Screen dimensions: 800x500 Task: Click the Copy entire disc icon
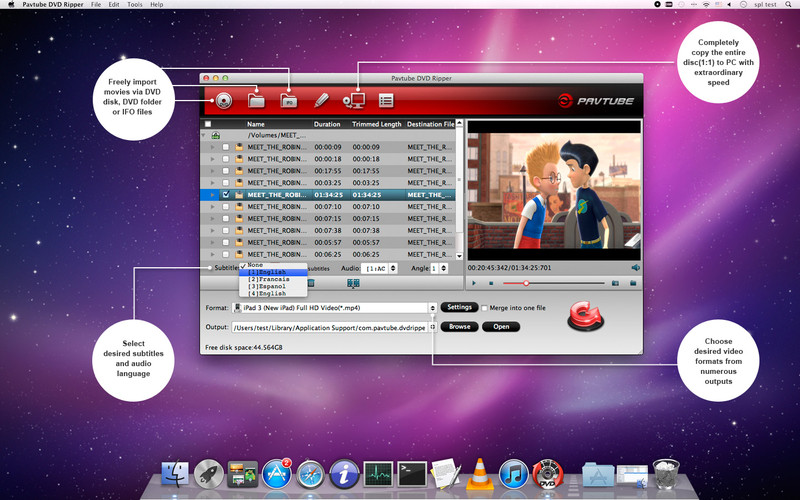point(354,101)
